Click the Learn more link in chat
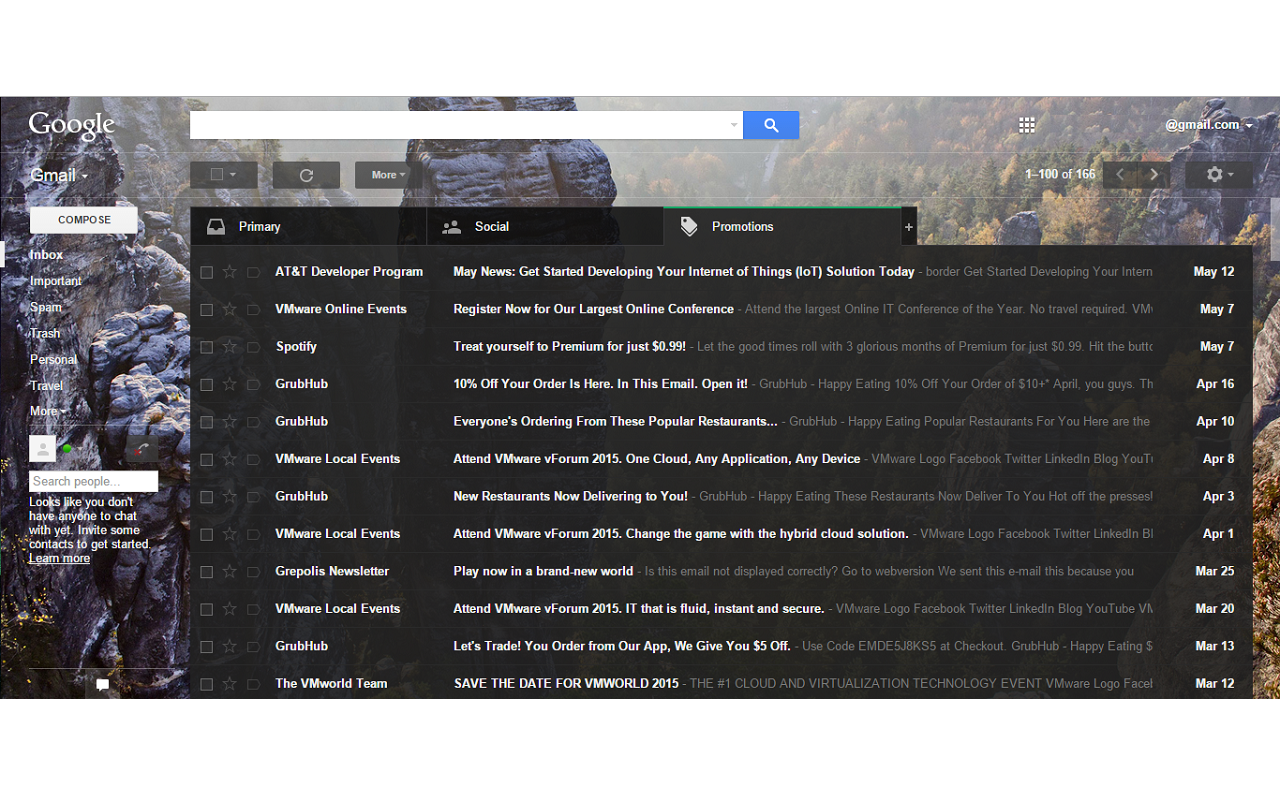The image size is (1280, 800). (x=59, y=558)
